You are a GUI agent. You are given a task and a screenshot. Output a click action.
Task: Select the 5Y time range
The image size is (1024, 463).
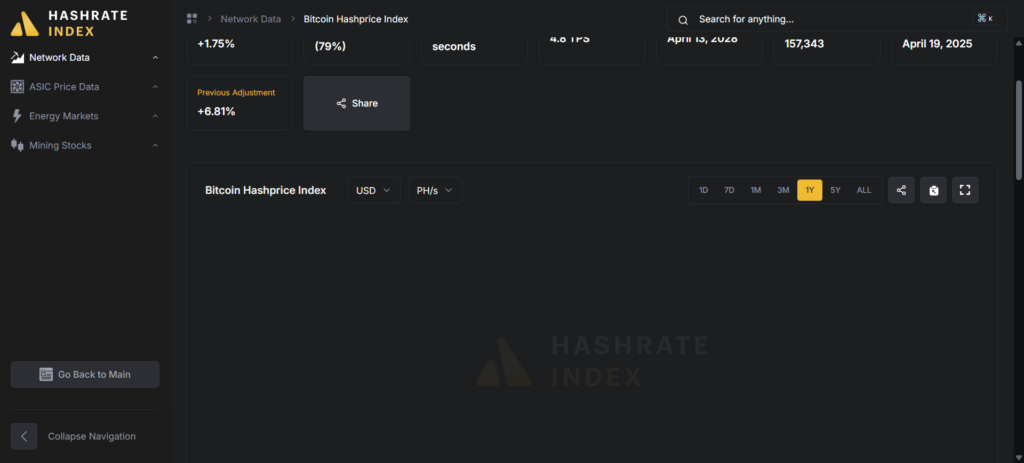[x=835, y=190]
